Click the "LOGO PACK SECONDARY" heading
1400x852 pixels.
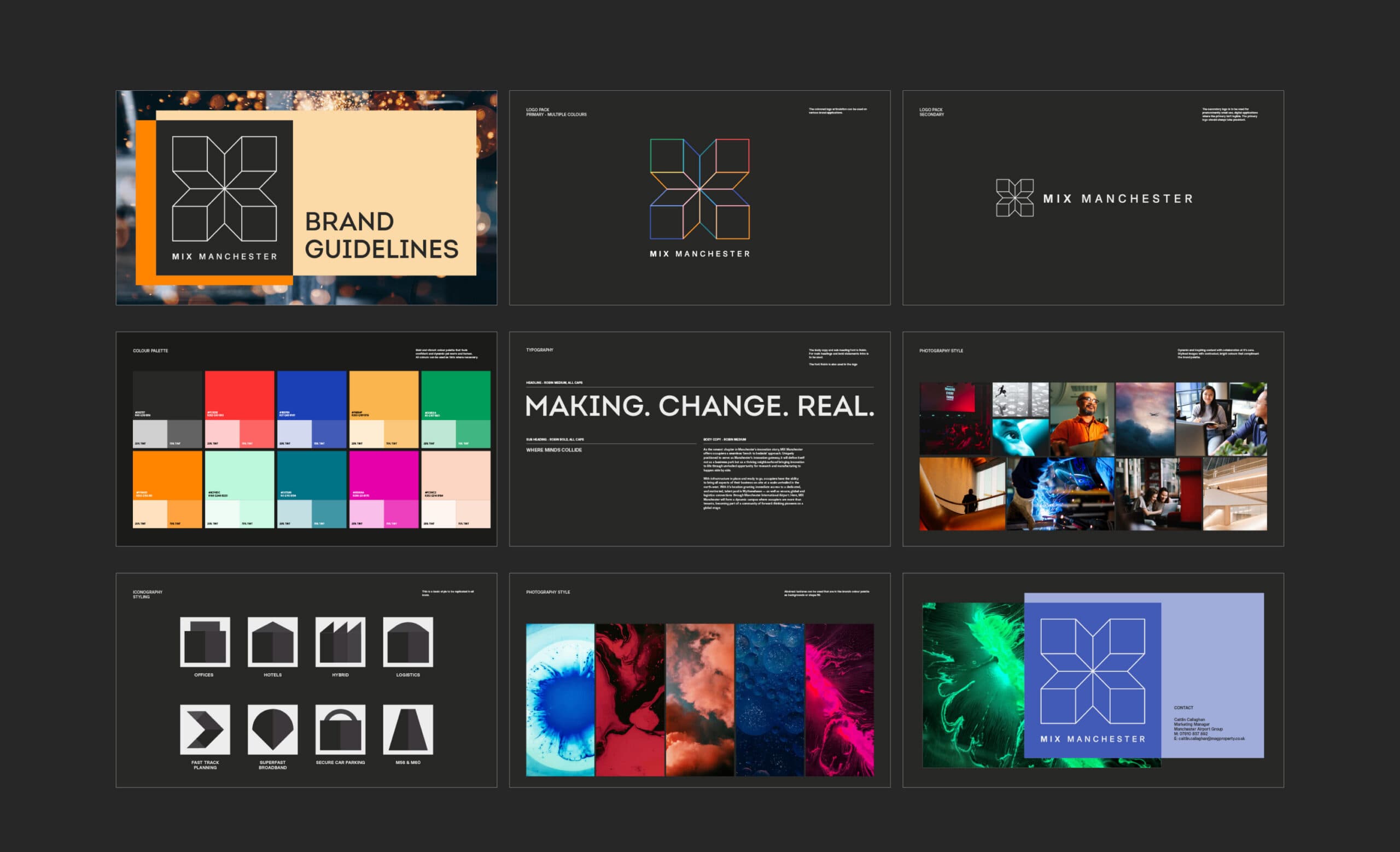click(x=932, y=112)
